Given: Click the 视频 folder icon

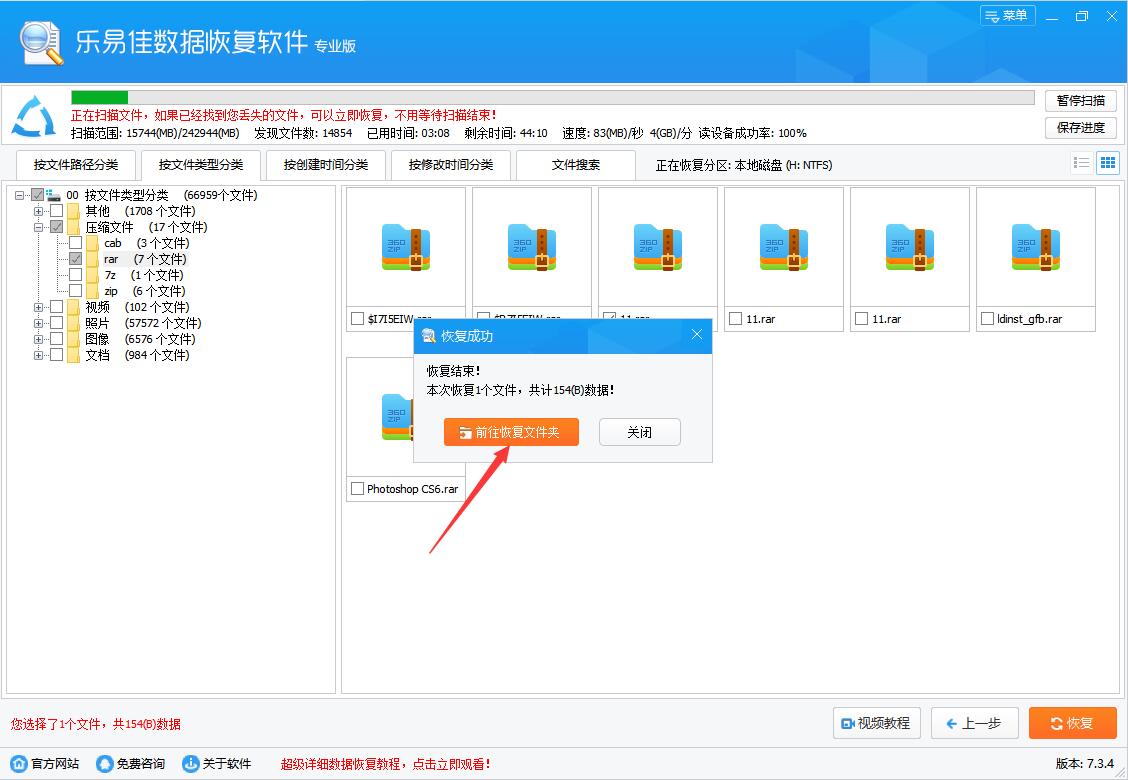Looking at the screenshot, I should 73,307.
